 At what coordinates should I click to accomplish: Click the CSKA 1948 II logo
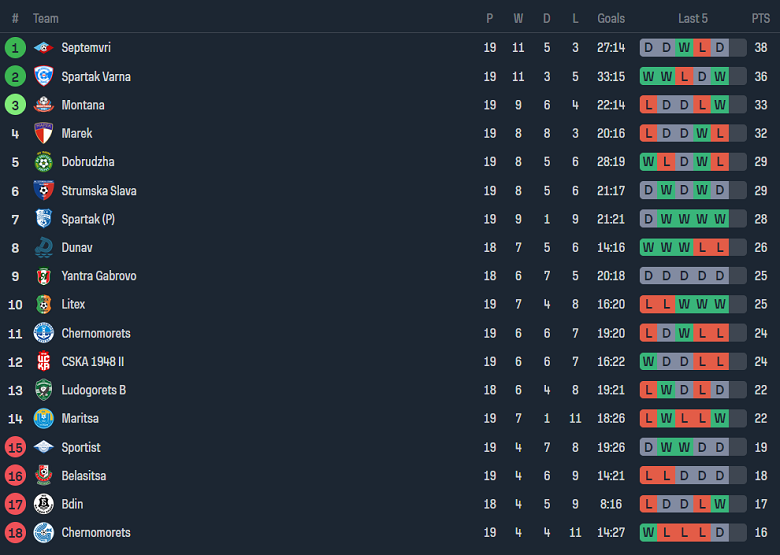pyautogui.click(x=43, y=361)
